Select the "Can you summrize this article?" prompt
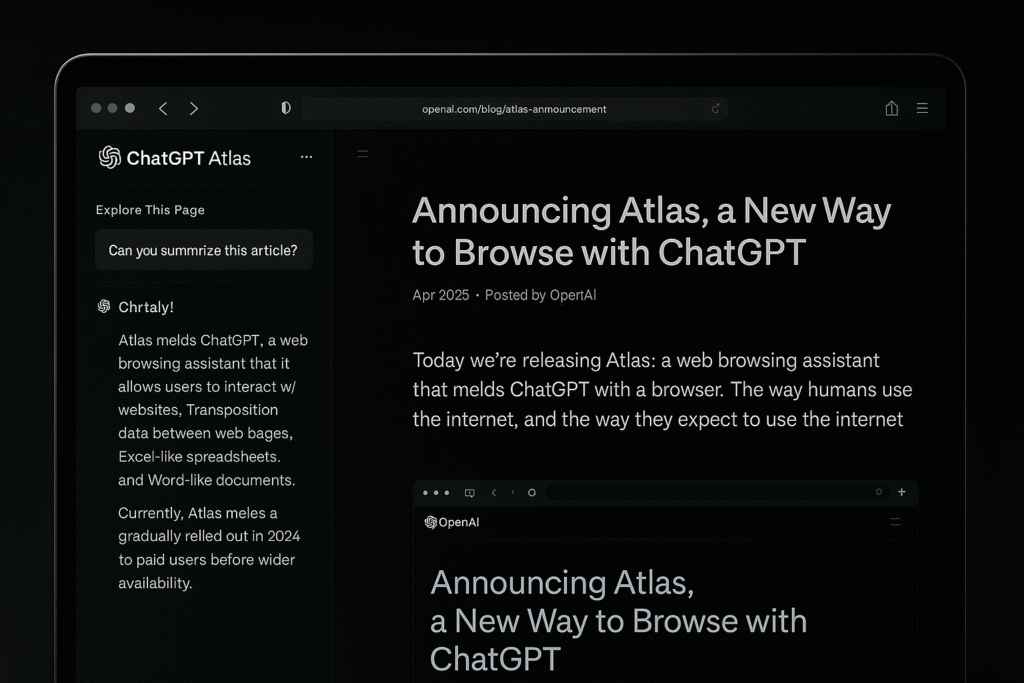This screenshot has height=683, width=1024. pos(203,250)
